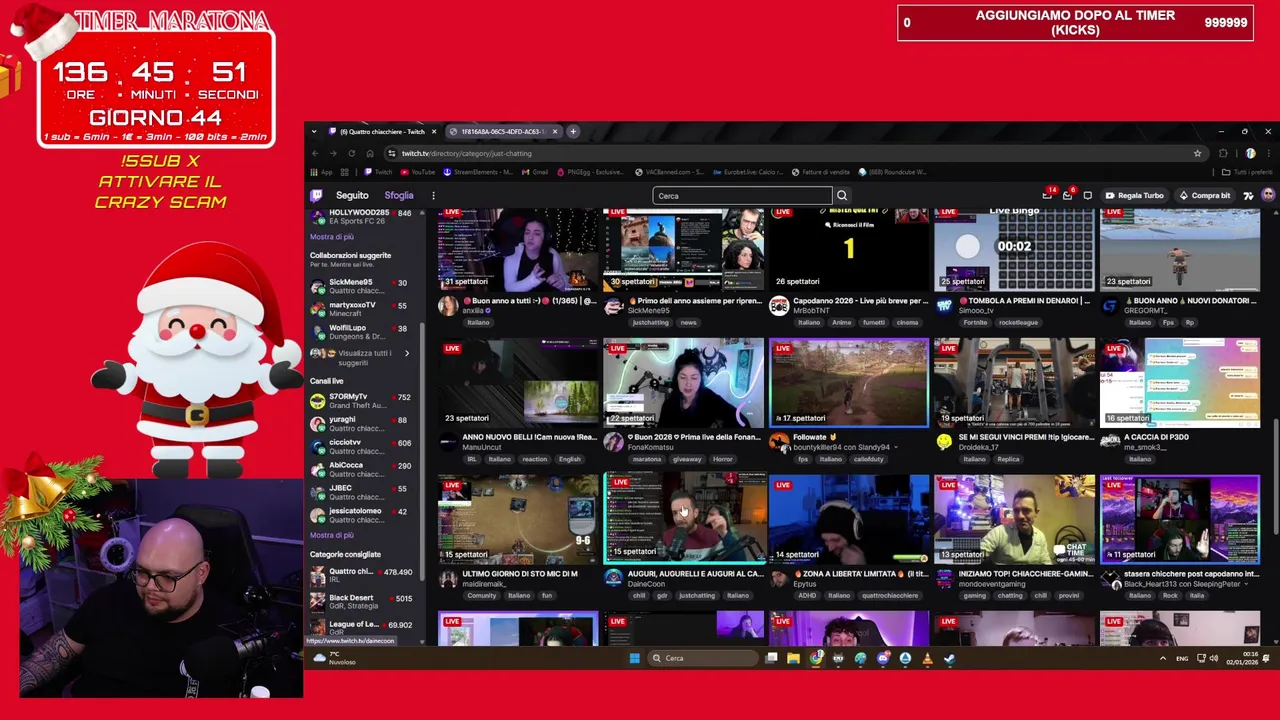Click the browser home icon

point(369,153)
